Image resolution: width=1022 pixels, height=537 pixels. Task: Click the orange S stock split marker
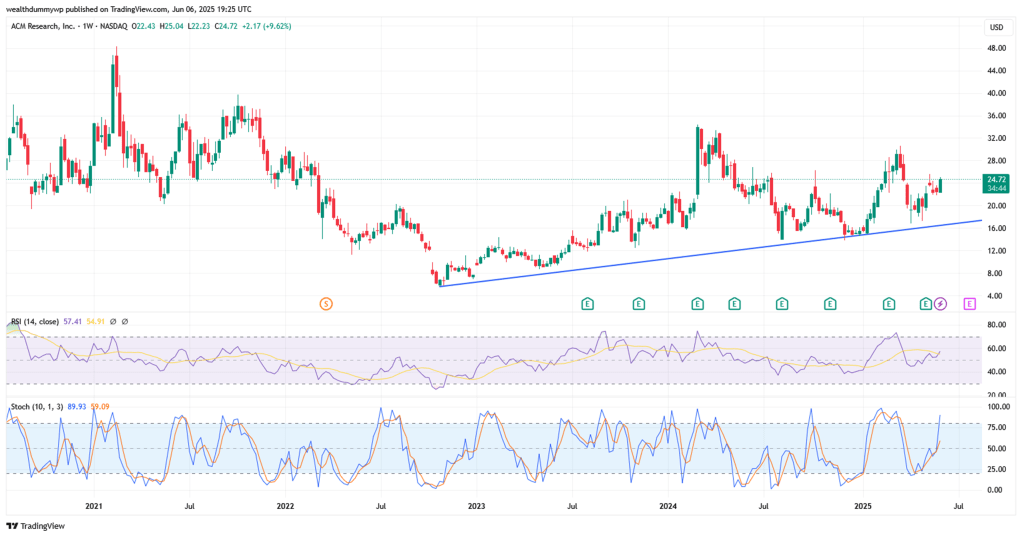point(327,304)
